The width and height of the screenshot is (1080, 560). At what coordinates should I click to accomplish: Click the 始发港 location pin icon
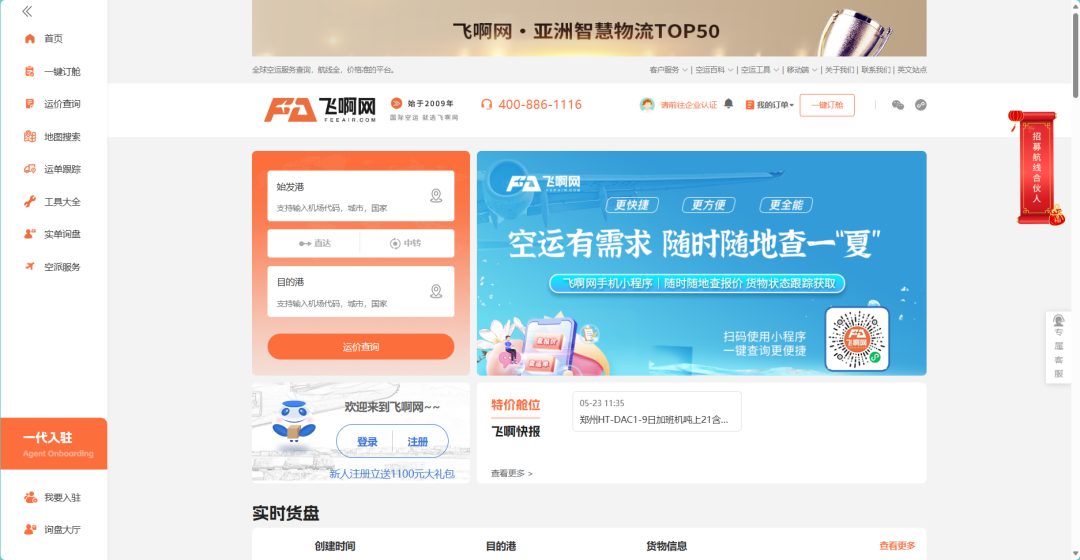436,196
